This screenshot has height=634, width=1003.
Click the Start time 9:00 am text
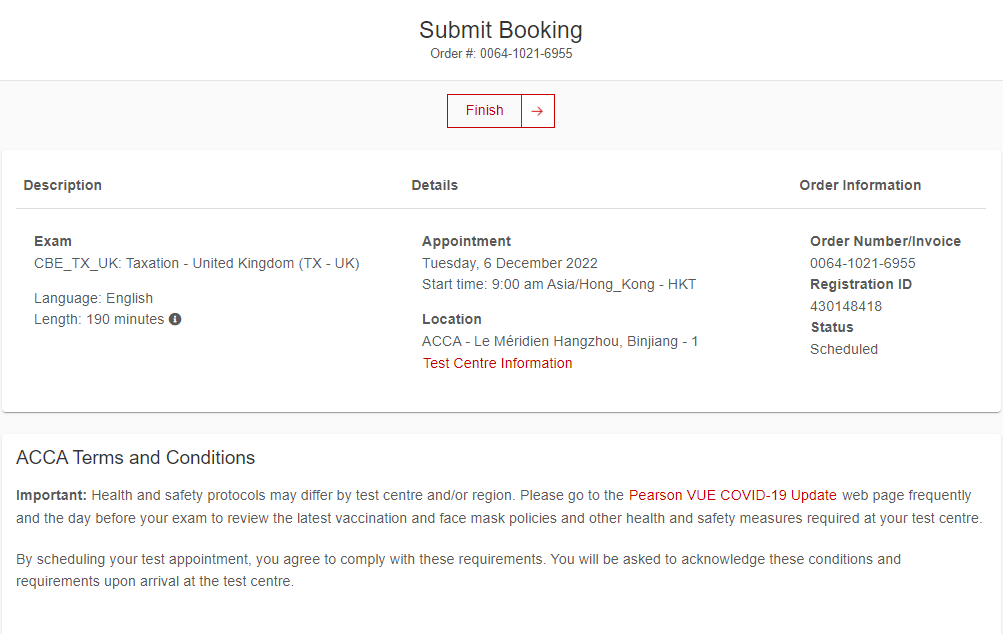coord(558,284)
